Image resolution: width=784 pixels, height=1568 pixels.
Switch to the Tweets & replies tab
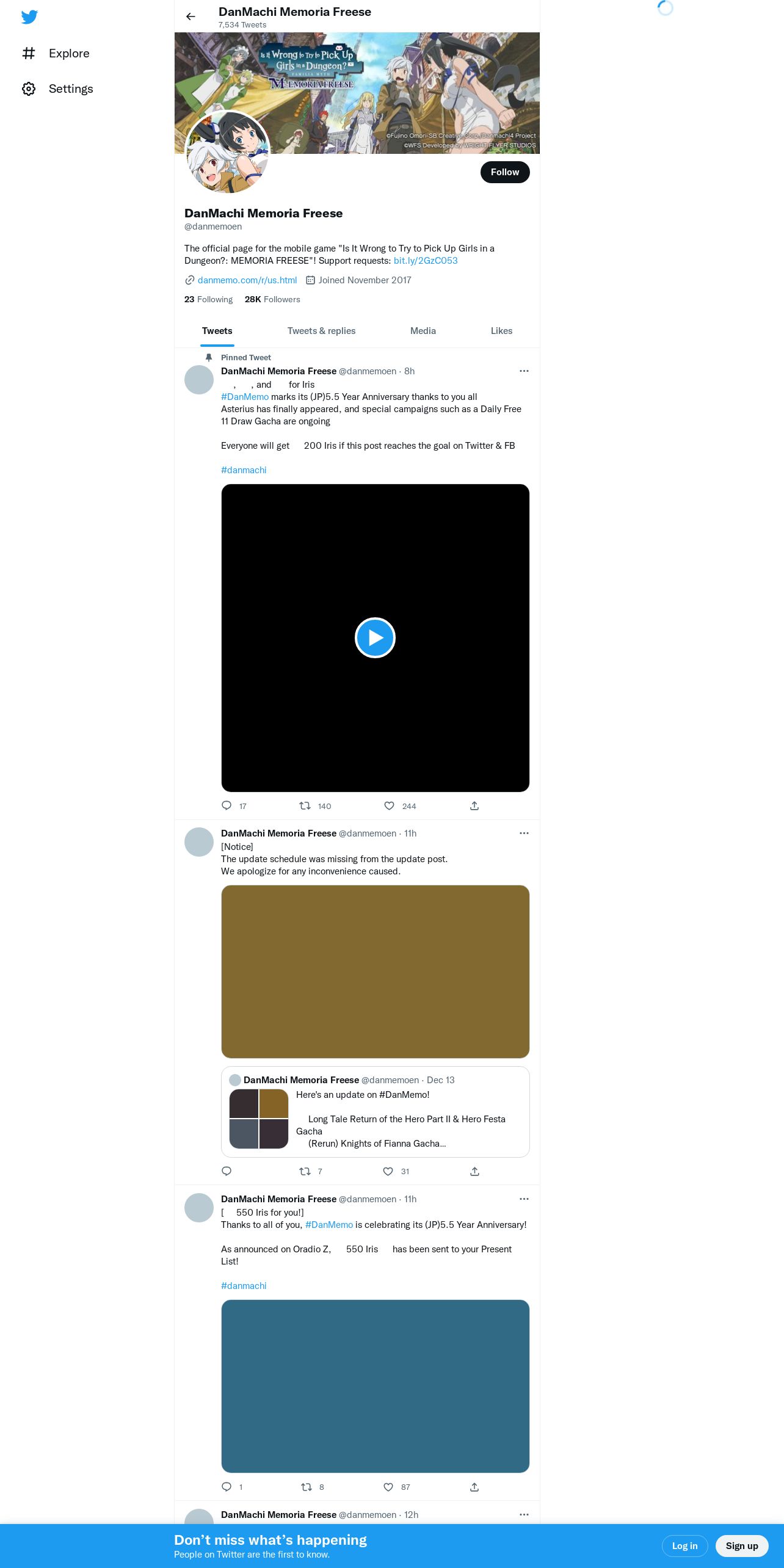coord(321,331)
